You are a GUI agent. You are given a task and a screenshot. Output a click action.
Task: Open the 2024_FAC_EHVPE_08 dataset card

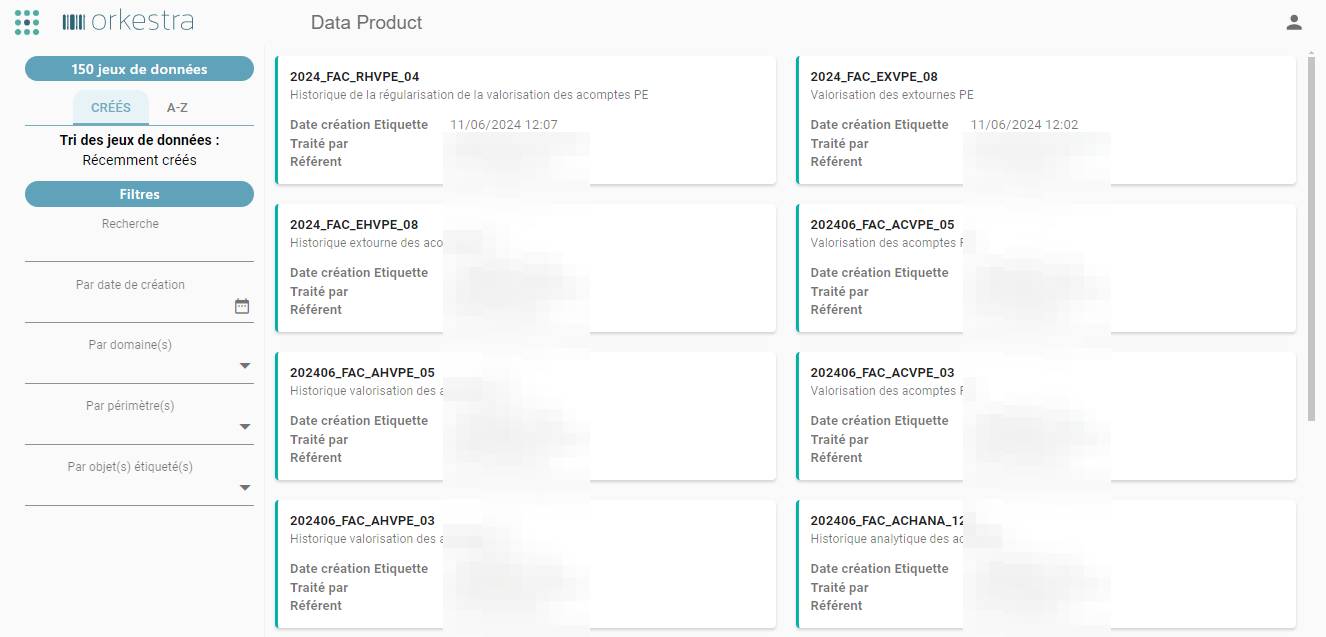pyautogui.click(x=526, y=268)
